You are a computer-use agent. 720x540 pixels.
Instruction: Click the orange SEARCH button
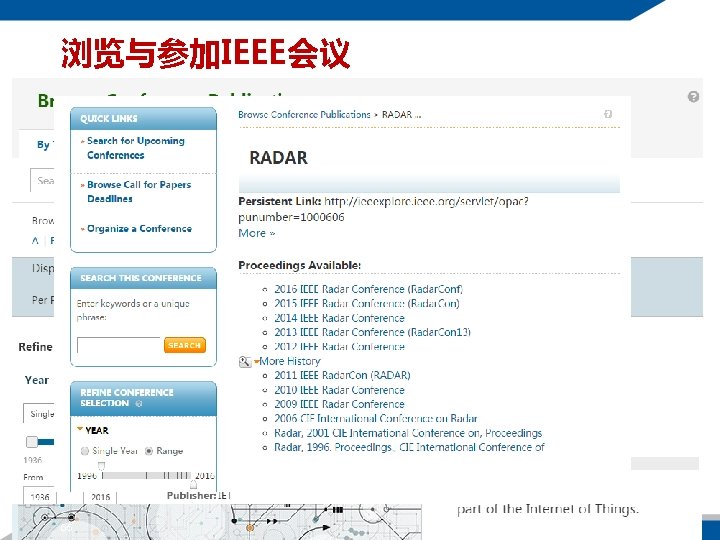point(185,345)
